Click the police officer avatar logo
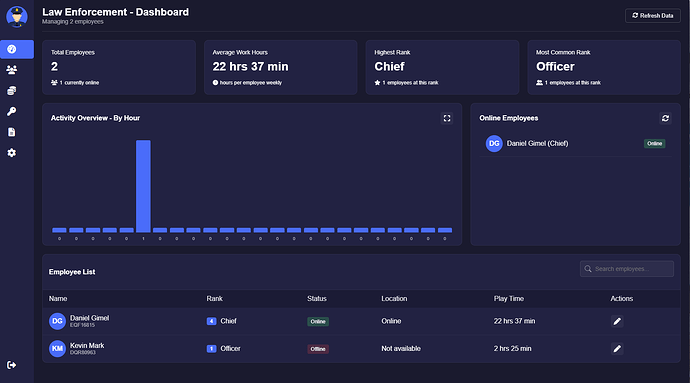 [17, 17]
